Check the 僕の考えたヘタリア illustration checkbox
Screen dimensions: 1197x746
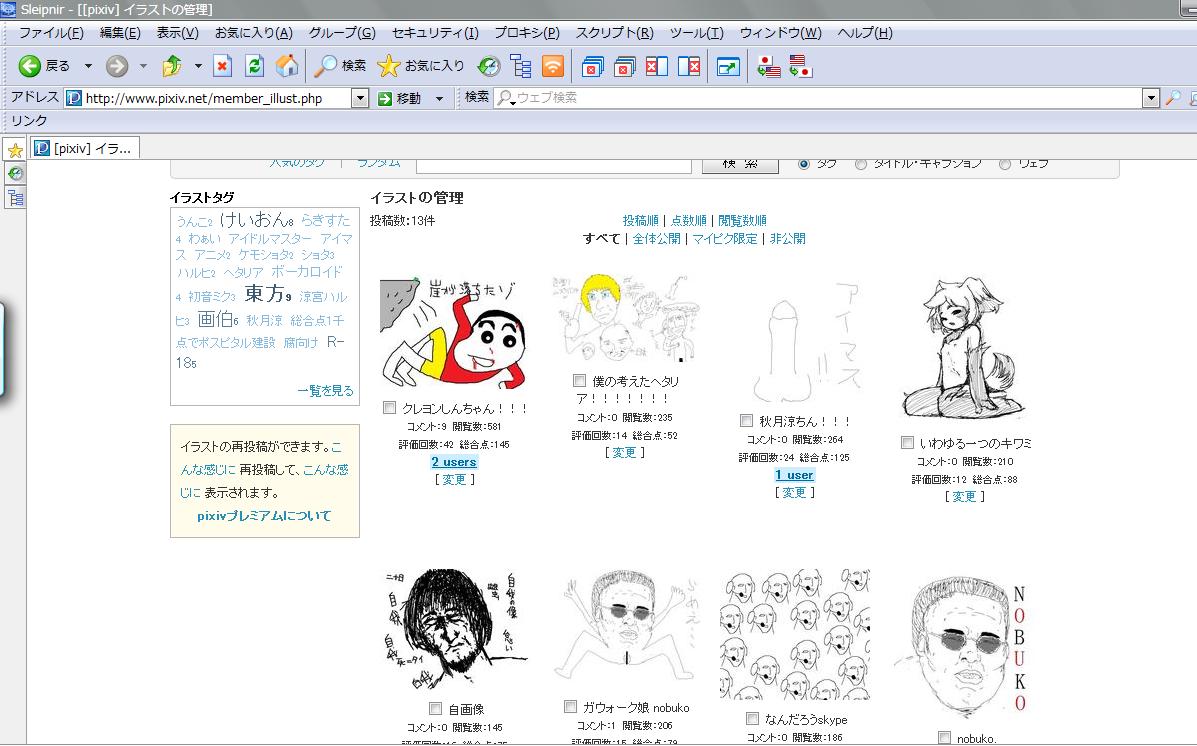click(x=579, y=380)
